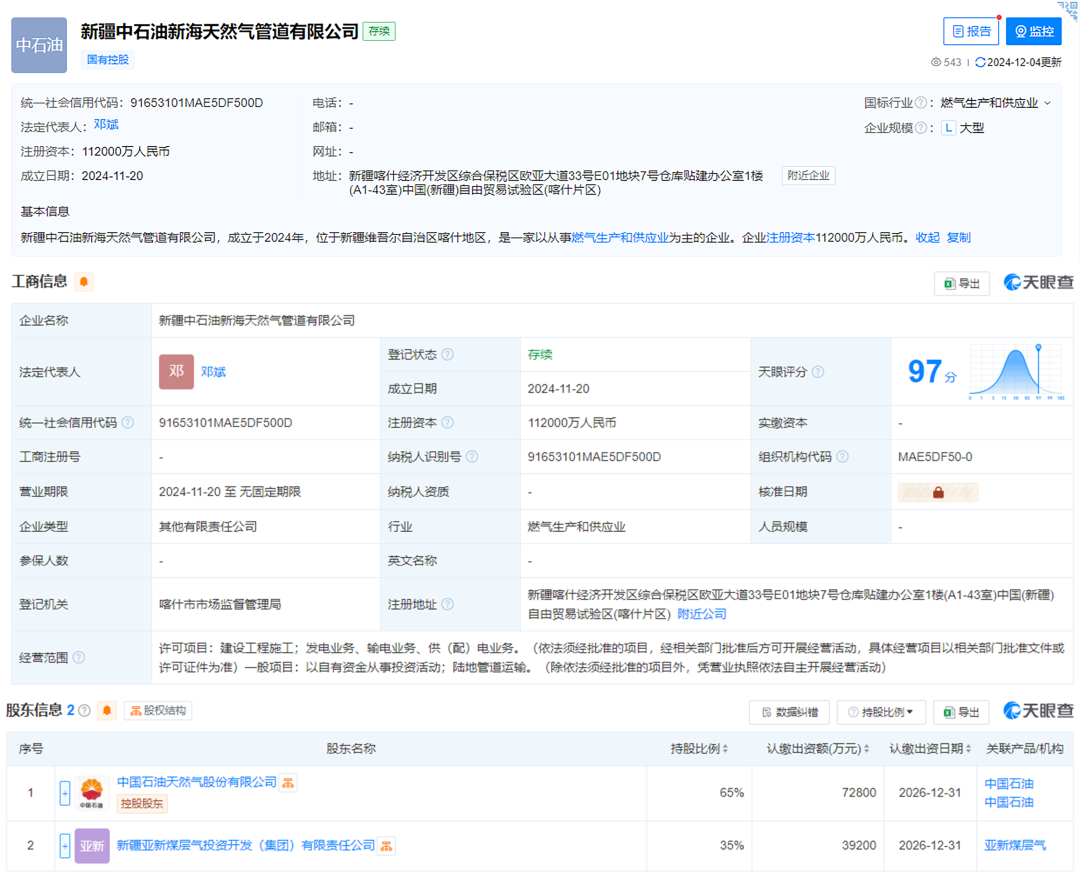Open 附近公司 link in registered address
The width and height of the screenshot is (1080, 875).
702,614
